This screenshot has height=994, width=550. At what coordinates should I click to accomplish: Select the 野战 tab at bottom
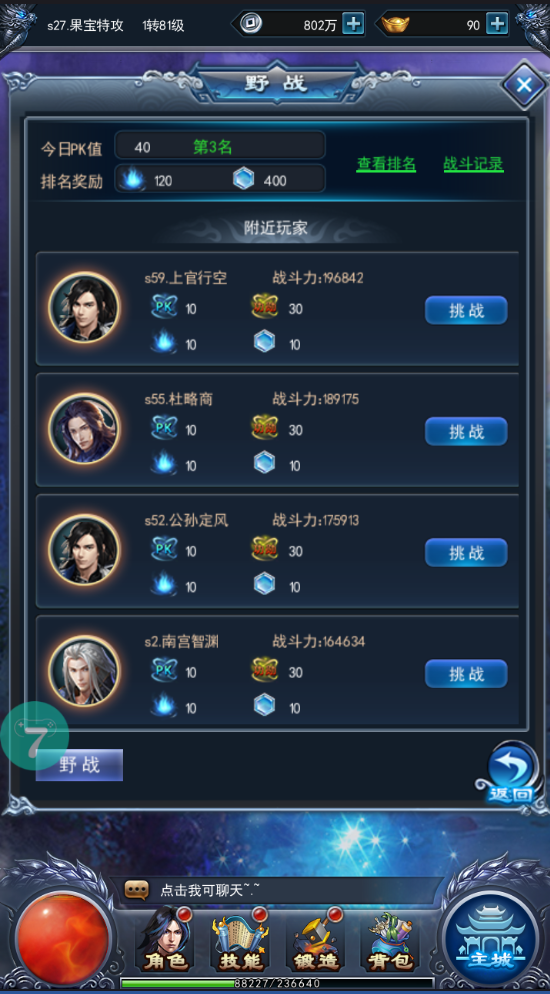(79, 765)
